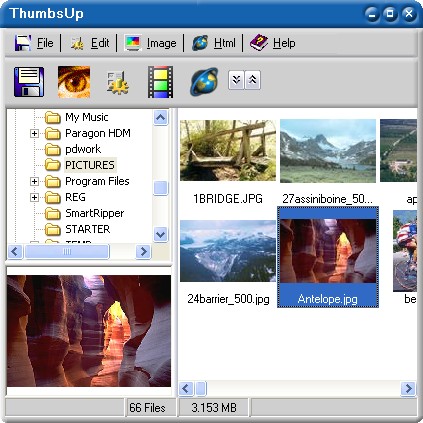423x423 pixels.
Task: Select the Paragon HDM folder
Action: pyautogui.click(x=98, y=133)
